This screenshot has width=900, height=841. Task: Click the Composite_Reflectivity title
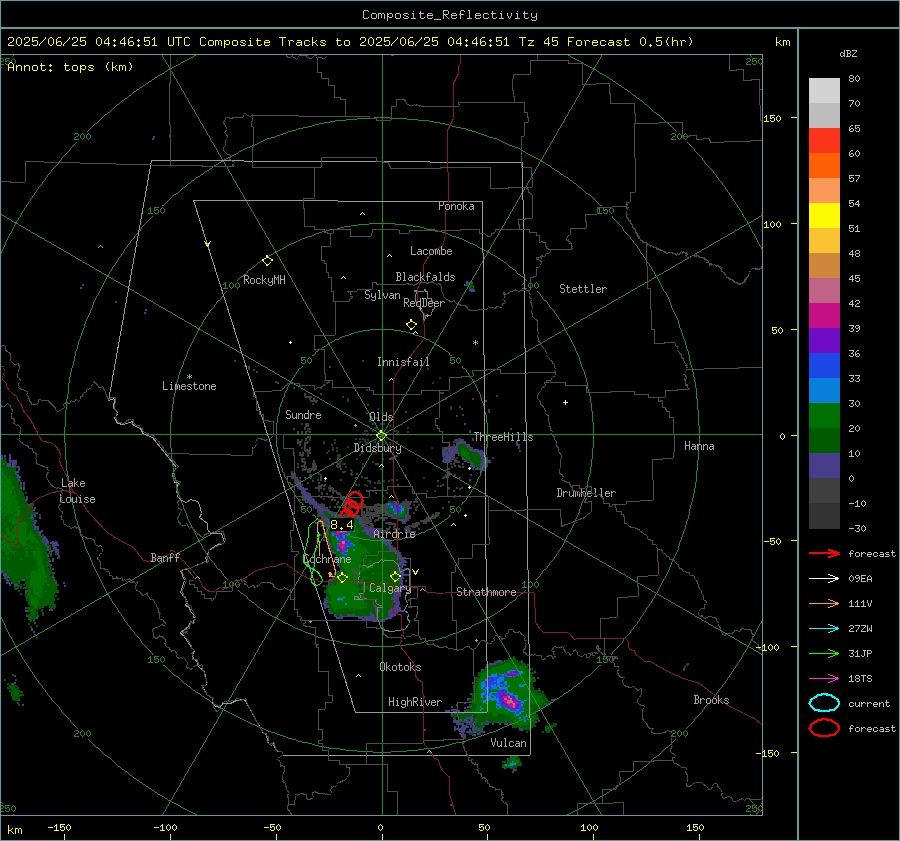tap(450, 15)
